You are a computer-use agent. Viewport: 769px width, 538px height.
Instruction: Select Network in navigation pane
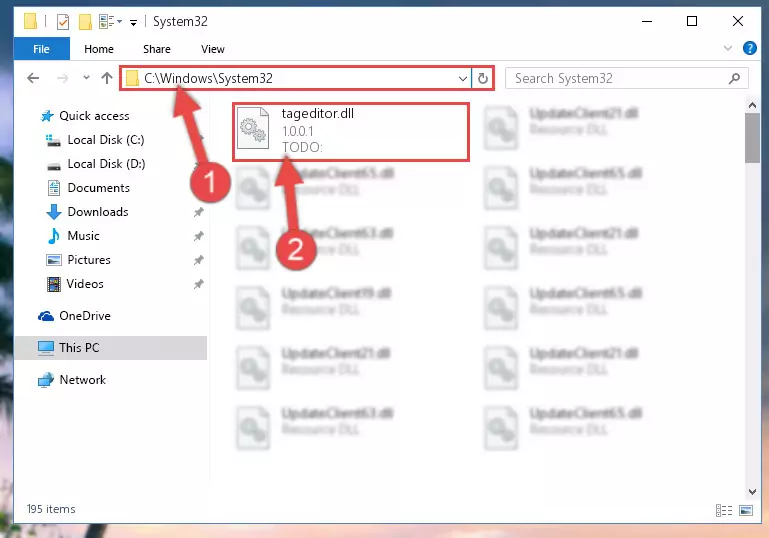point(82,380)
